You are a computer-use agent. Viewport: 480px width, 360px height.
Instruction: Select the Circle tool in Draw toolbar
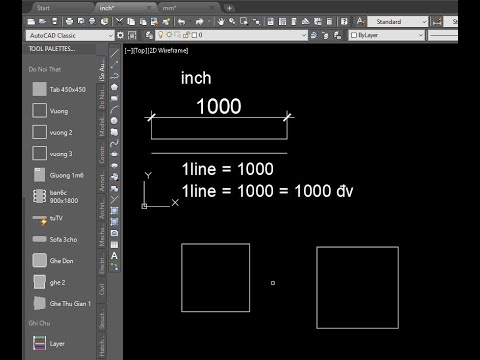(114, 121)
